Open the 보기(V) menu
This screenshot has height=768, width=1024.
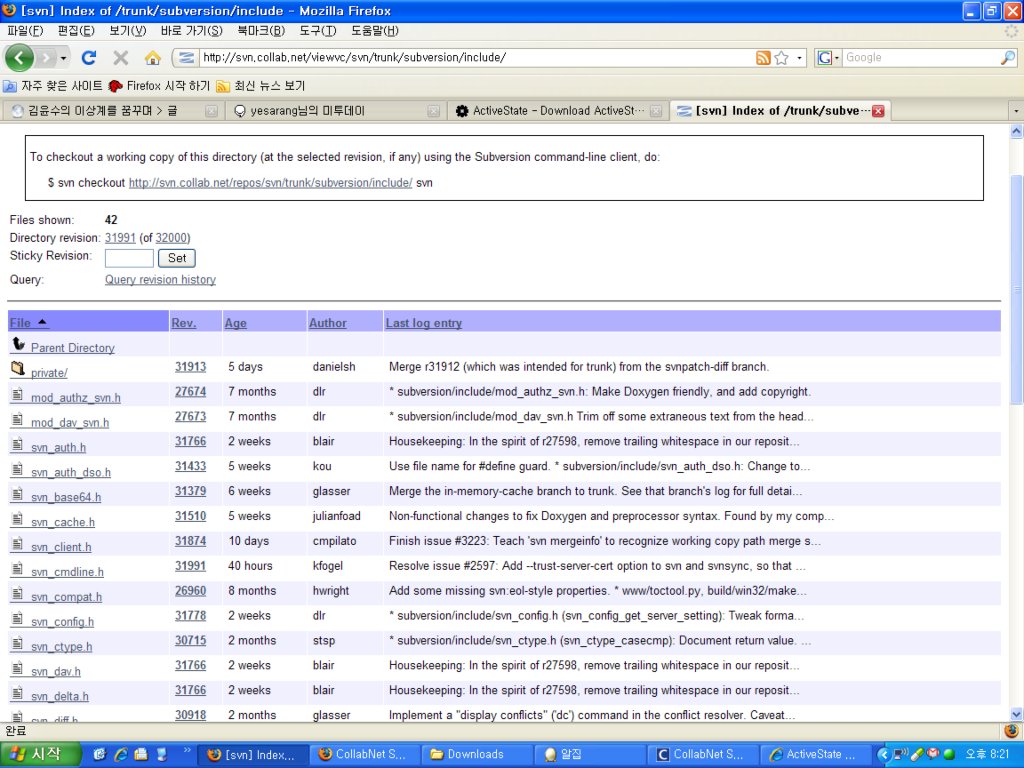[x=127, y=31]
